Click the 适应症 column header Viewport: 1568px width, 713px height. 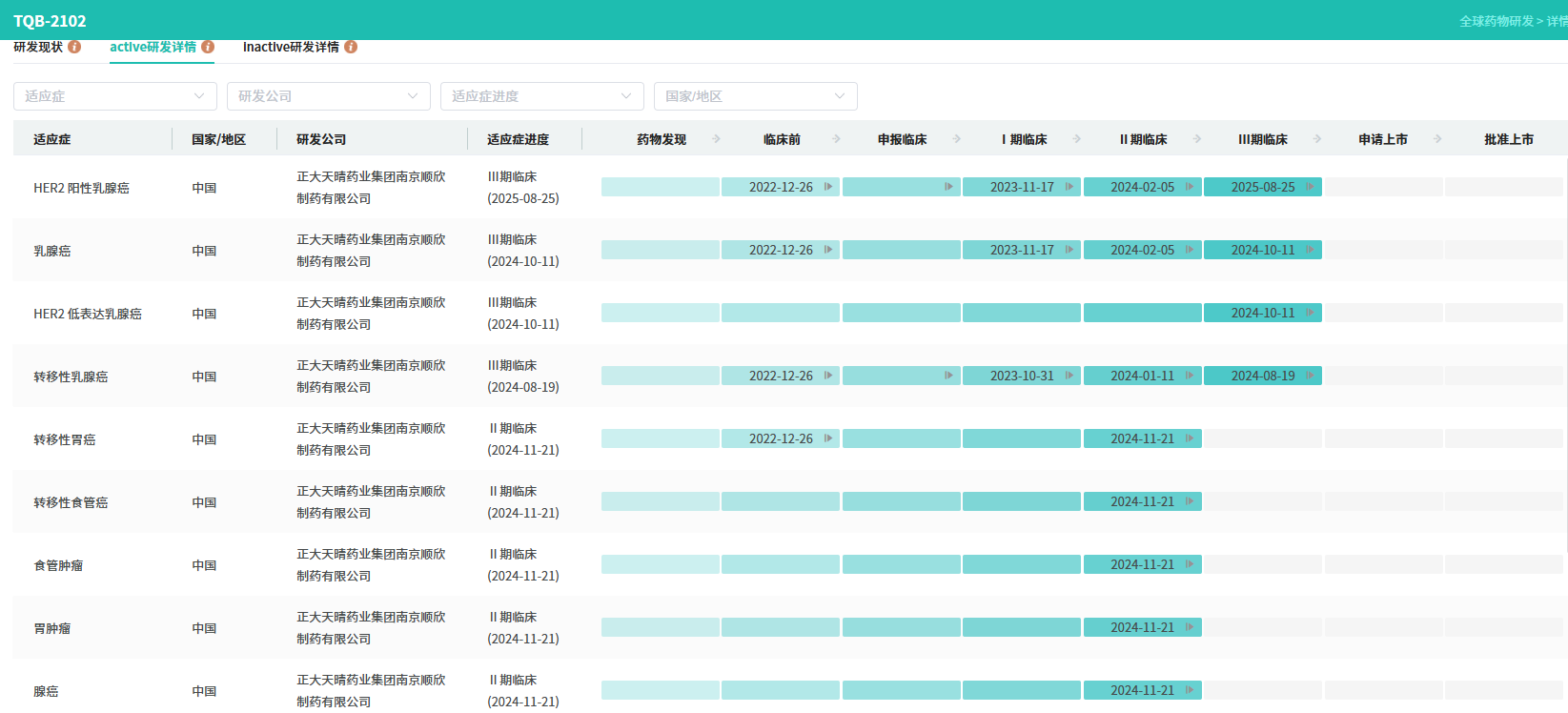[52, 139]
